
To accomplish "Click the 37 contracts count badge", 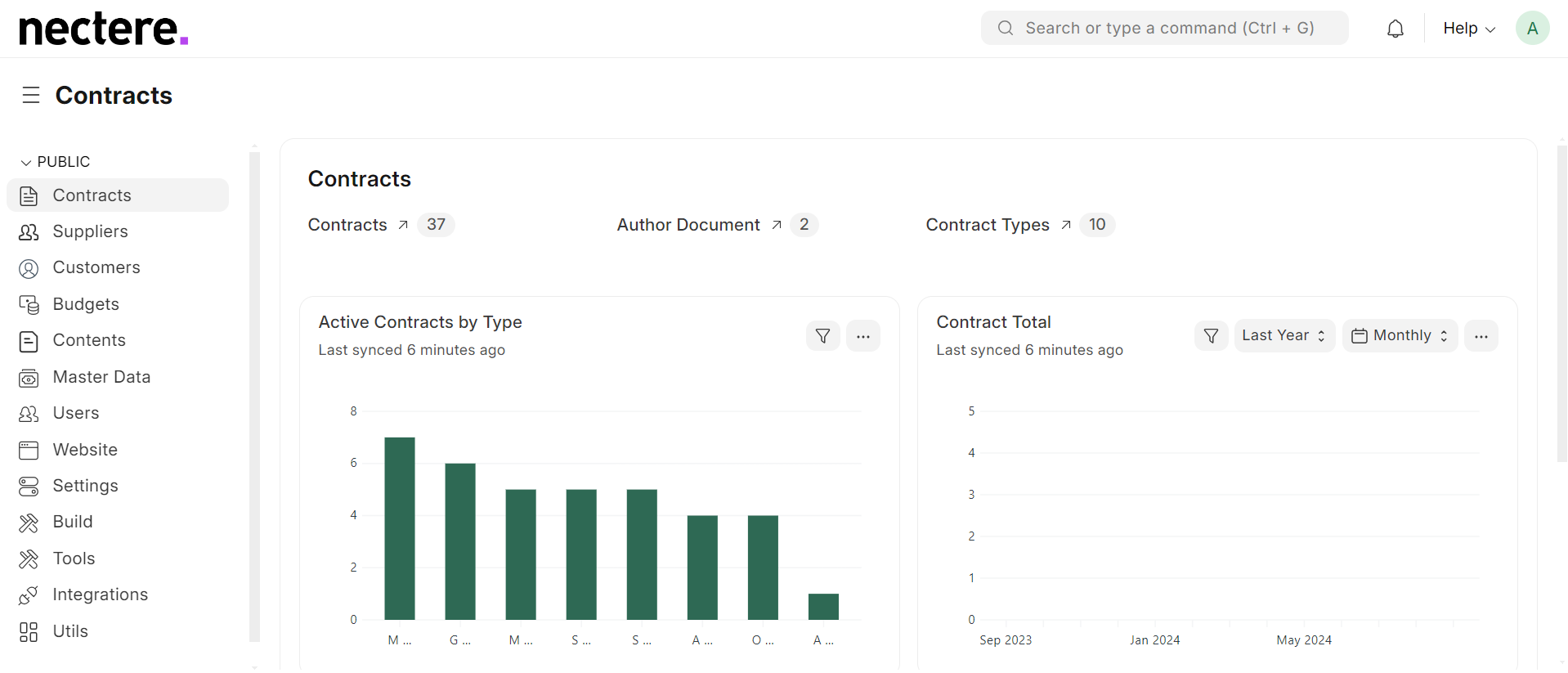I will pos(436,225).
